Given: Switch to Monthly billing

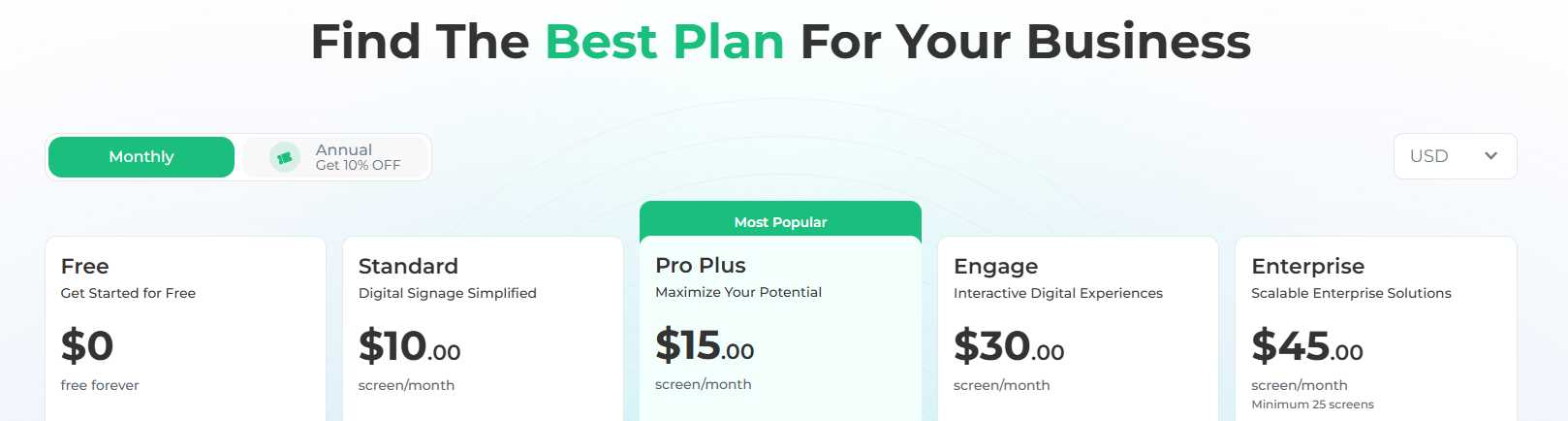Looking at the screenshot, I should (141, 157).
